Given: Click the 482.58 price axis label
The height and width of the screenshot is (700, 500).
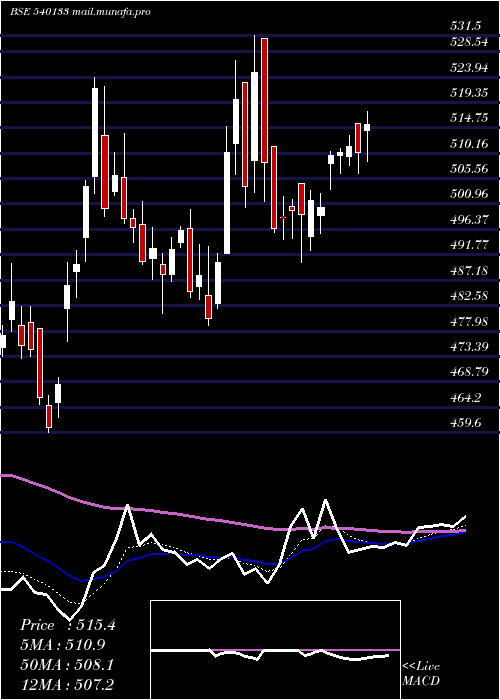Looking at the screenshot, I should [x=470, y=296].
